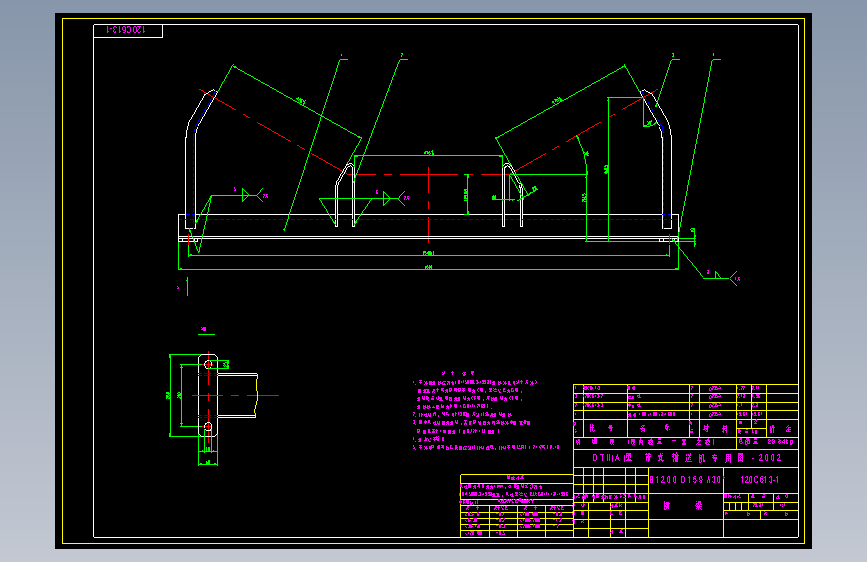Viewport: 867px width, 562px height.
Task: Click the B1200 D159 A30° specification text
Action: [686, 480]
